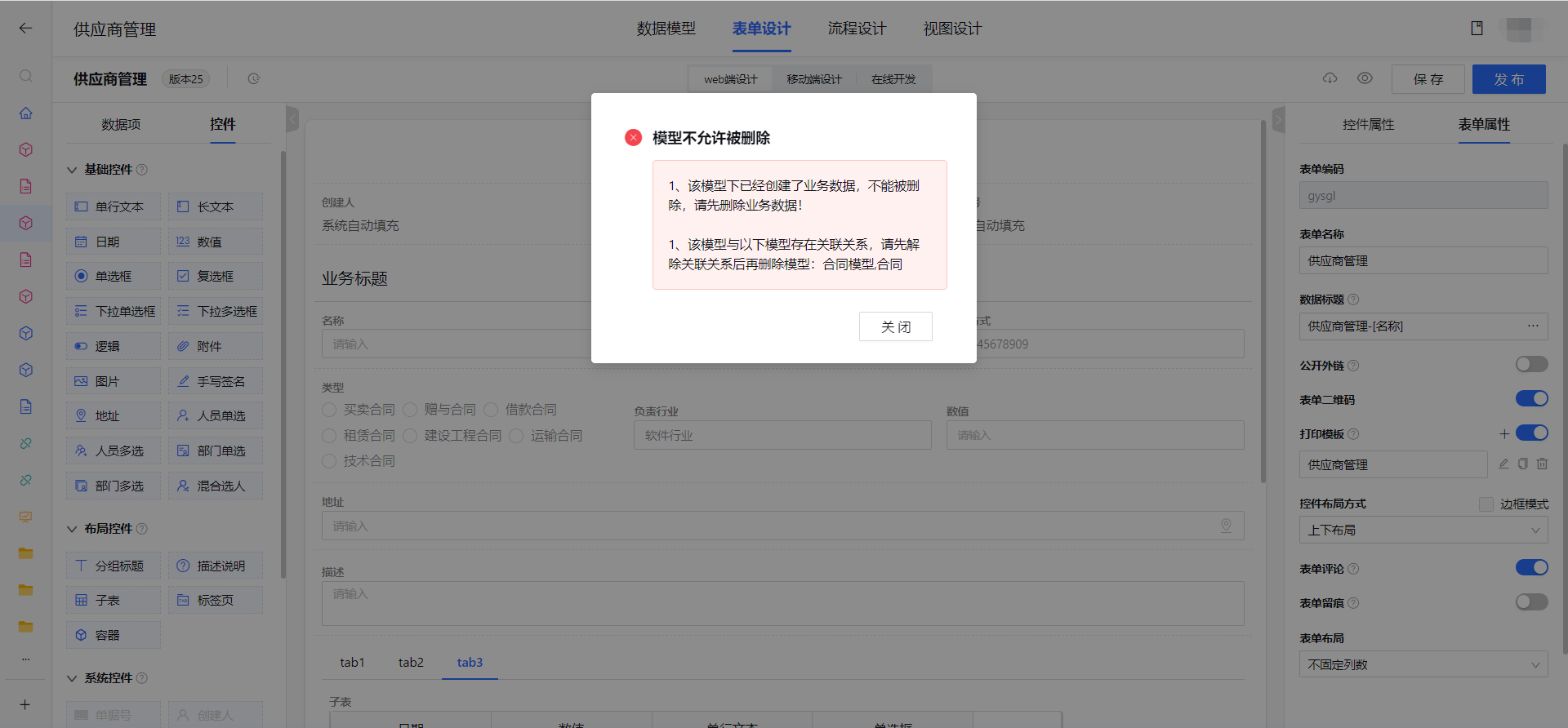Switch to 移动端设计 mode
1568x728 pixels.
pyautogui.click(x=813, y=79)
